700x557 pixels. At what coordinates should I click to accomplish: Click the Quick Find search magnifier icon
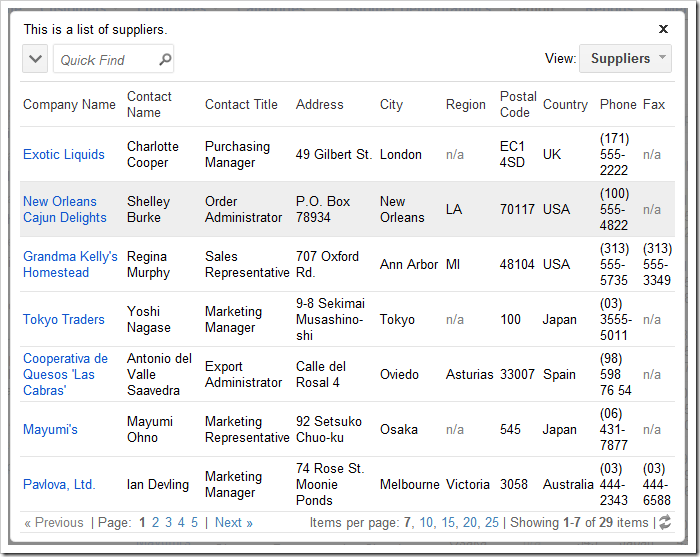click(x=165, y=59)
